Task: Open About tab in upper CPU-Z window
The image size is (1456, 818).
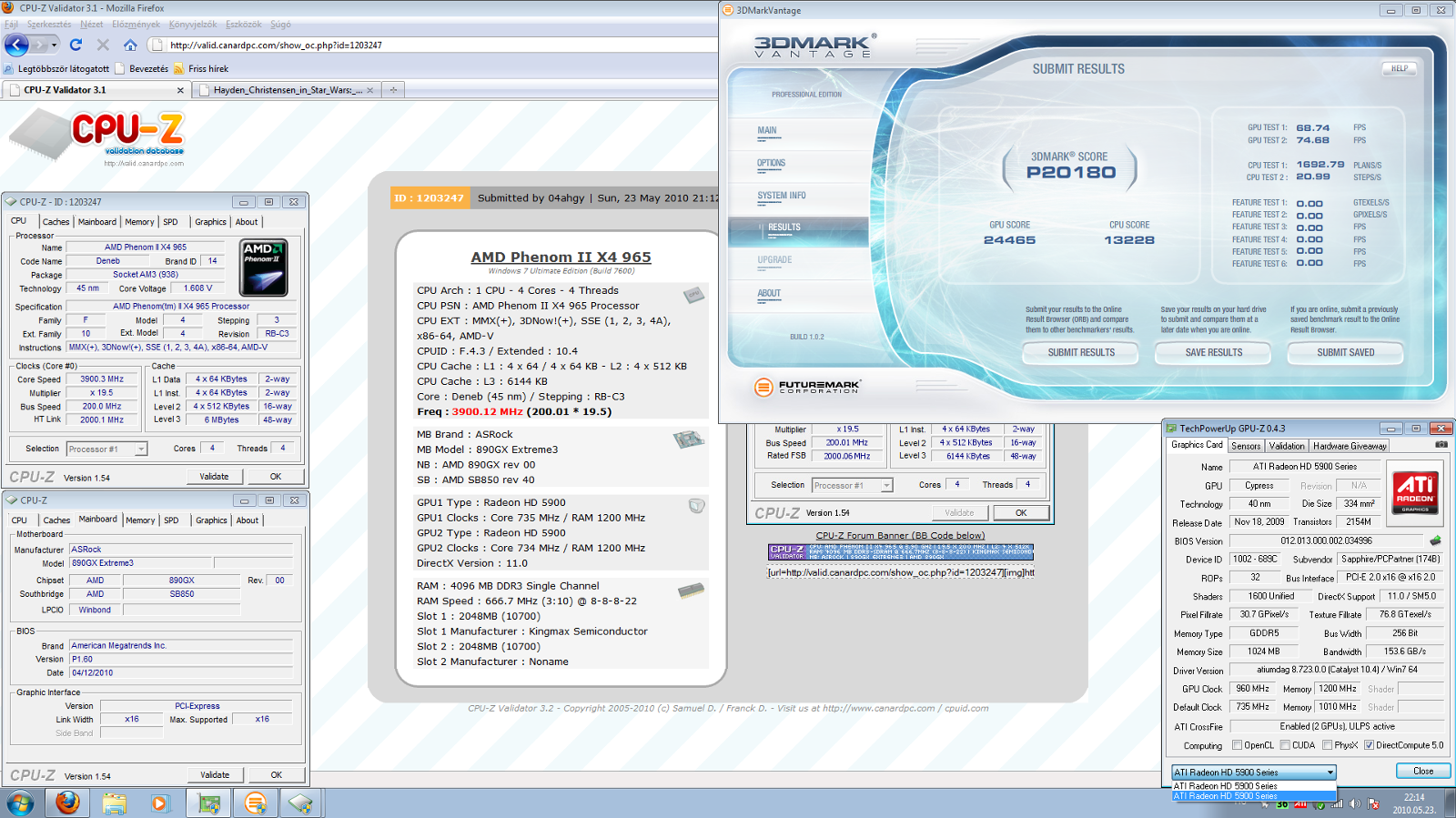Action: [x=247, y=222]
